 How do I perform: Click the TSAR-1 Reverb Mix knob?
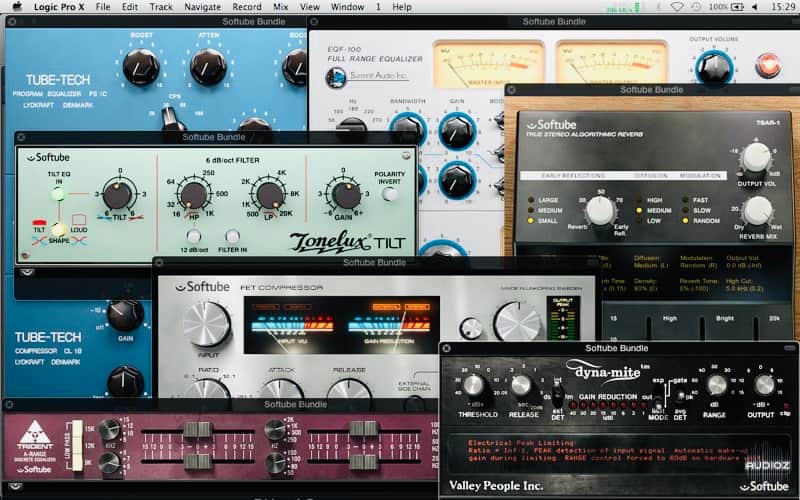click(x=758, y=211)
